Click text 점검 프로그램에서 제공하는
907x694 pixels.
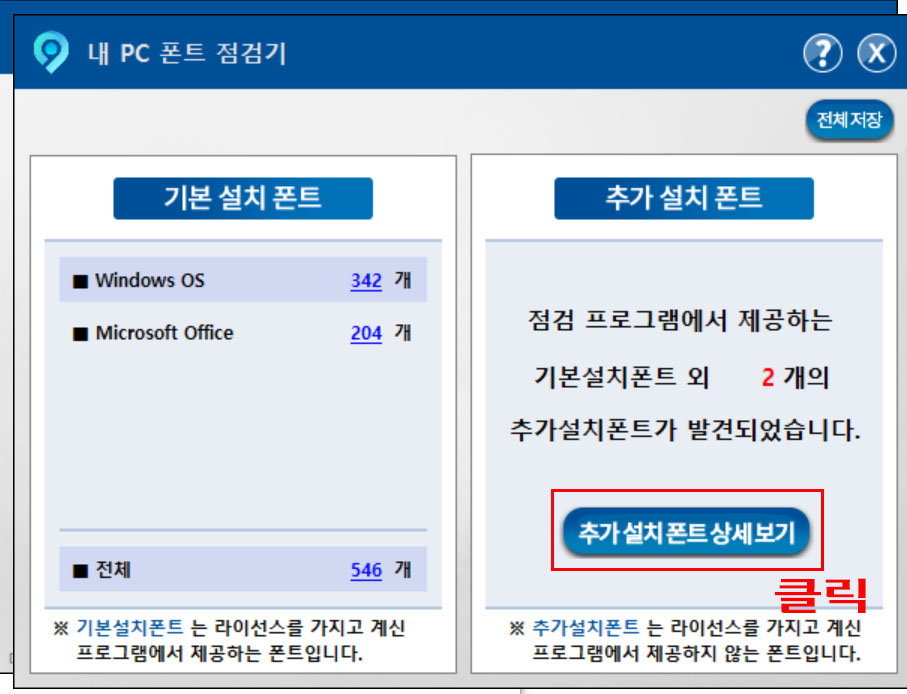[x=680, y=320]
